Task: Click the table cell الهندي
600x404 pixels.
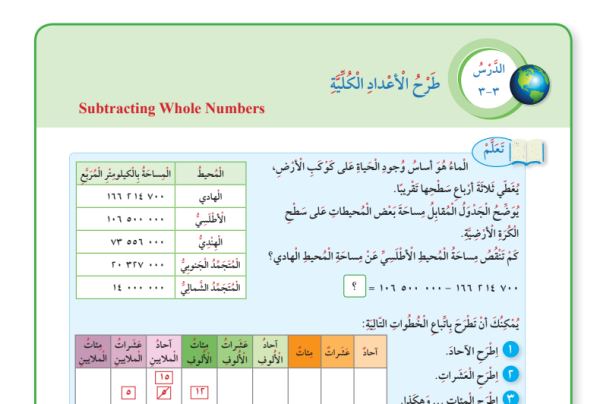Action: point(210,242)
